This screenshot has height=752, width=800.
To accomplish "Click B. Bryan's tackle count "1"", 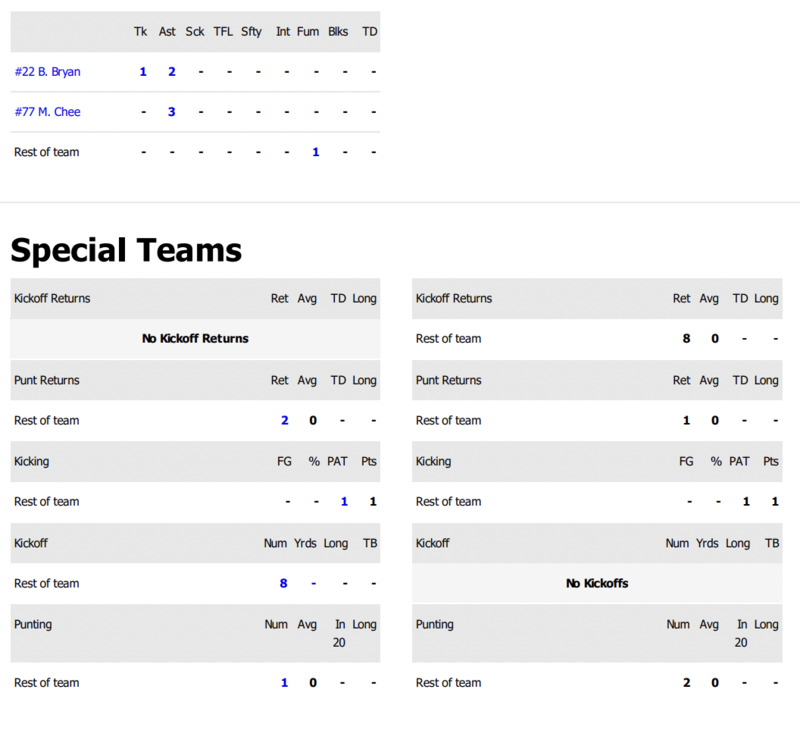I will click(x=143, y=72).
